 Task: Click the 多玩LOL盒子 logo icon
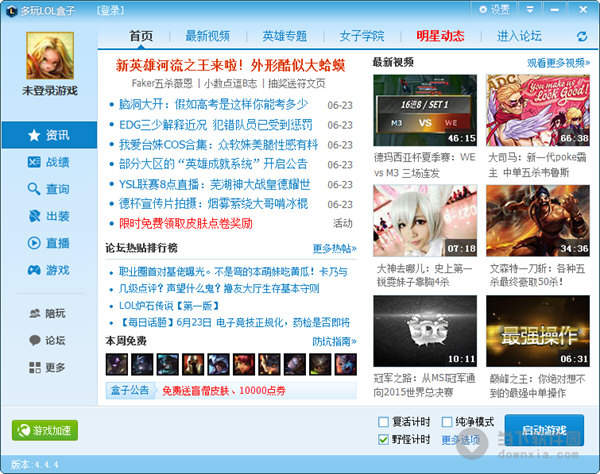11,10
